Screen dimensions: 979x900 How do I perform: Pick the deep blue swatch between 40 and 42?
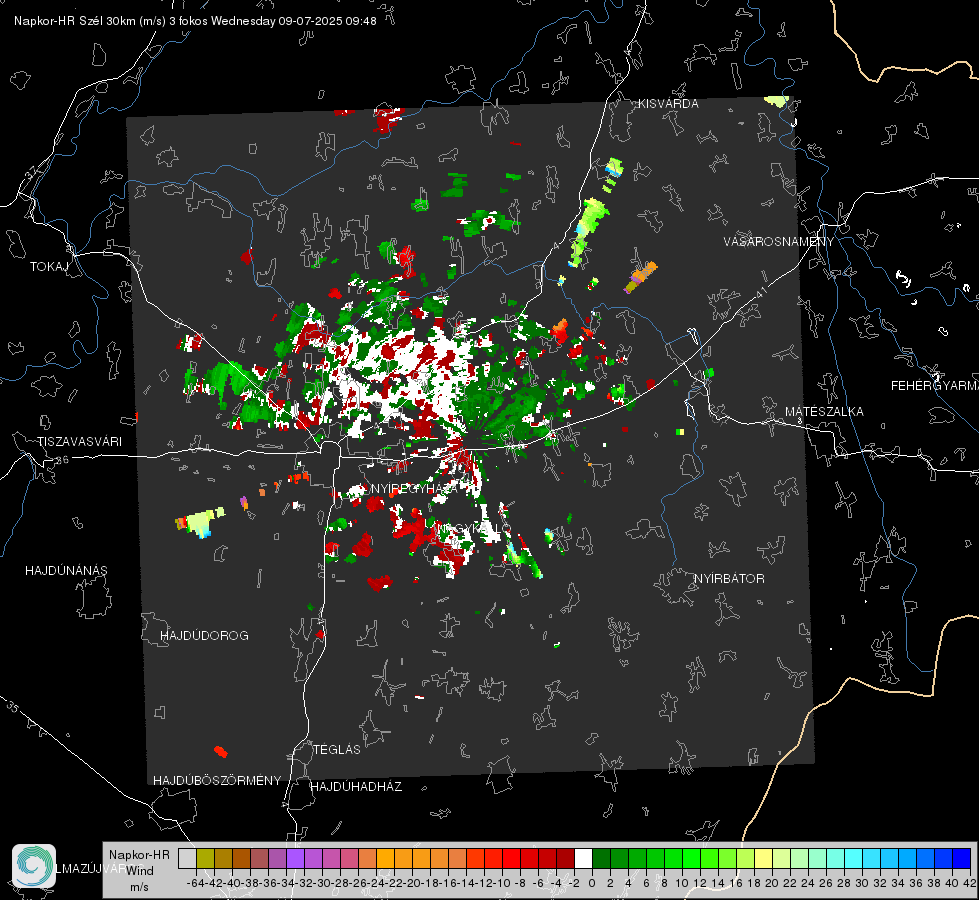point(962,858)
